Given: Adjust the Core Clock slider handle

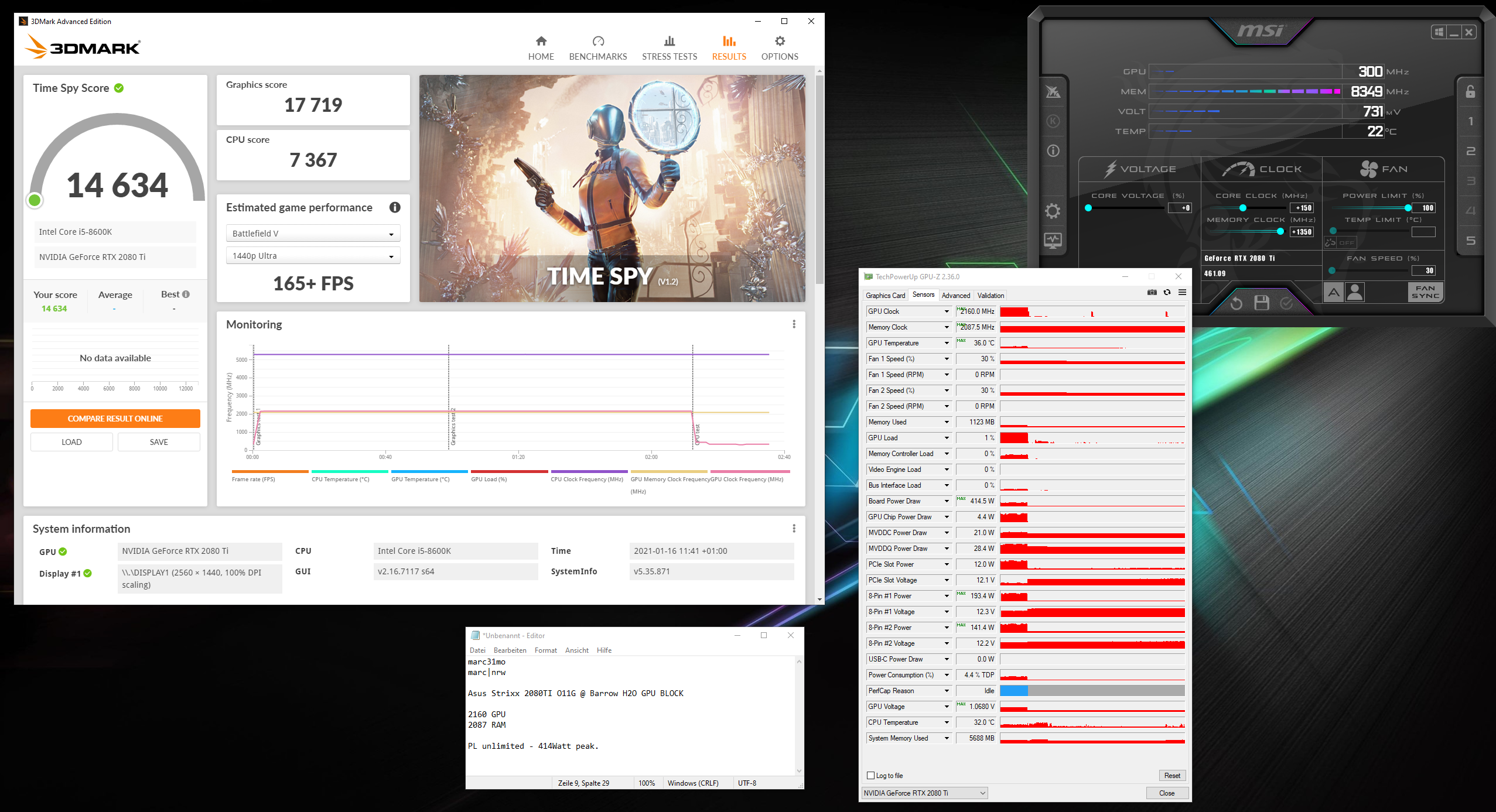Looking at the screenshot, I should (1244, 208).
